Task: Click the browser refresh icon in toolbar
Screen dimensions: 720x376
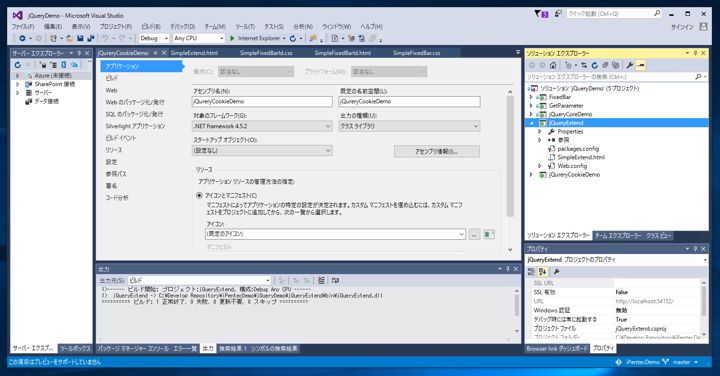Action: 293,39
